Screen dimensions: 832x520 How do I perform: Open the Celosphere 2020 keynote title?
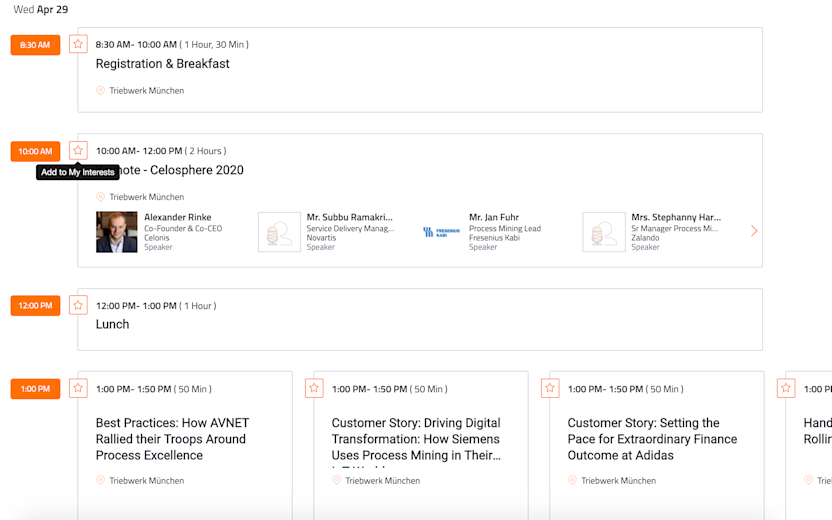[x=181, y=170]
